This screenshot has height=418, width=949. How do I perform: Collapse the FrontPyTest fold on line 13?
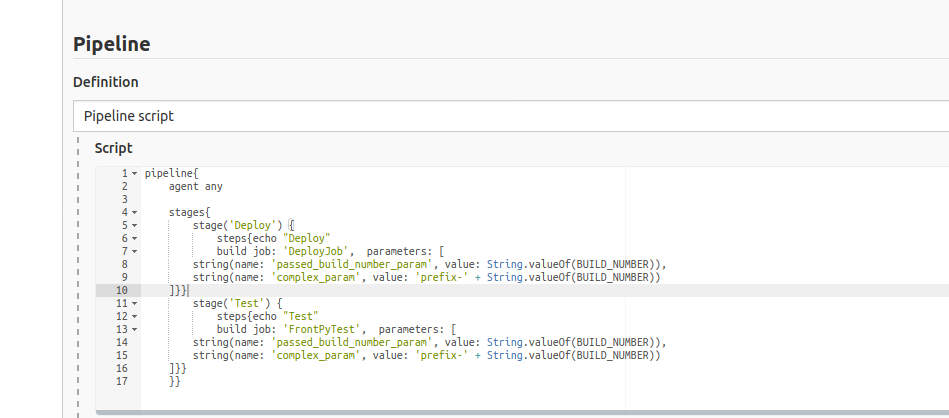pyautogui.click(x=134, y=329)
